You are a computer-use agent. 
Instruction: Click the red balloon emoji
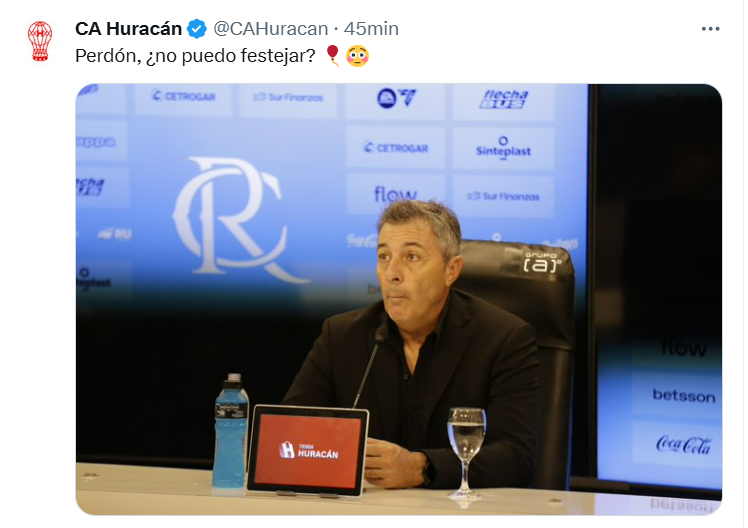pos(333,56)
